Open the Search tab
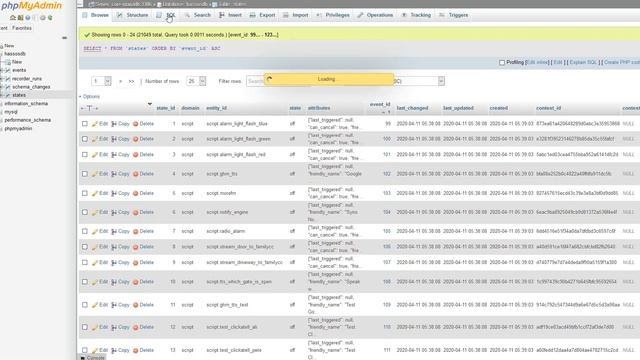The height and width of the screenshot is (360, 640). [198, 15]
